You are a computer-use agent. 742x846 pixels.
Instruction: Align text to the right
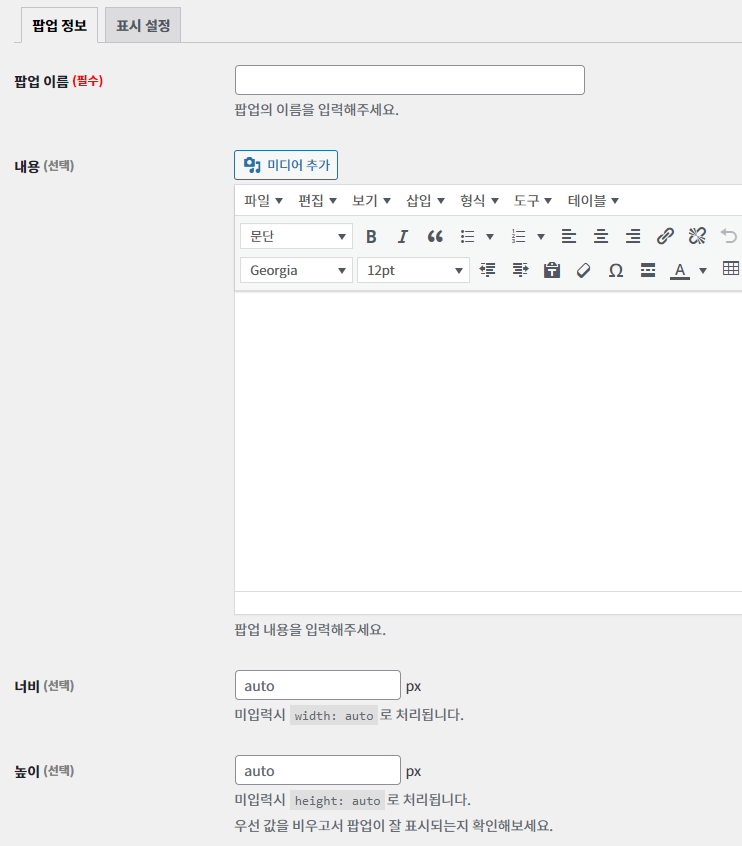633,236
